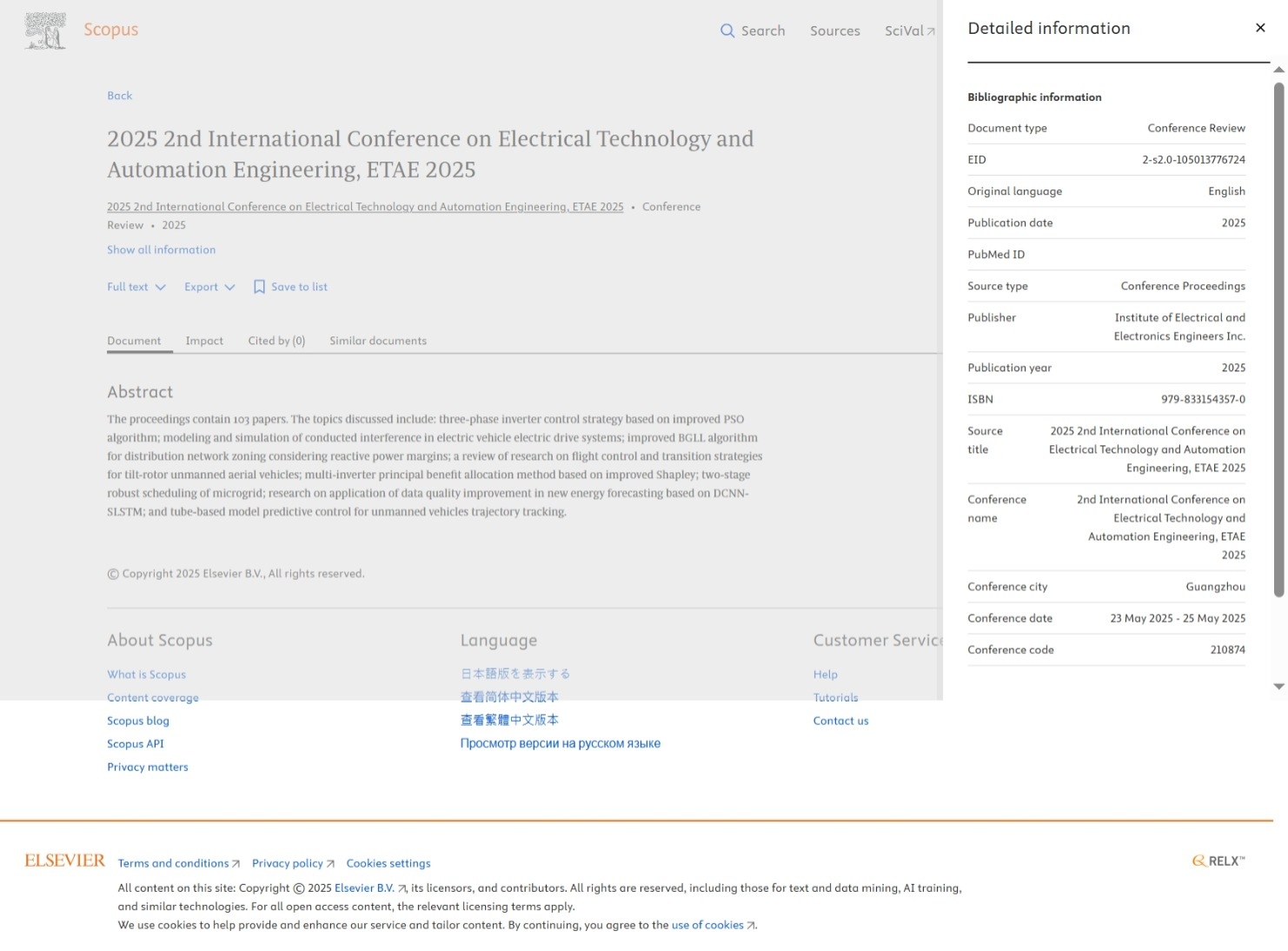This screenshot has height=951, width=1288.
Task: Click scroll down arrow in detail panel
Action: [1279, 687]
